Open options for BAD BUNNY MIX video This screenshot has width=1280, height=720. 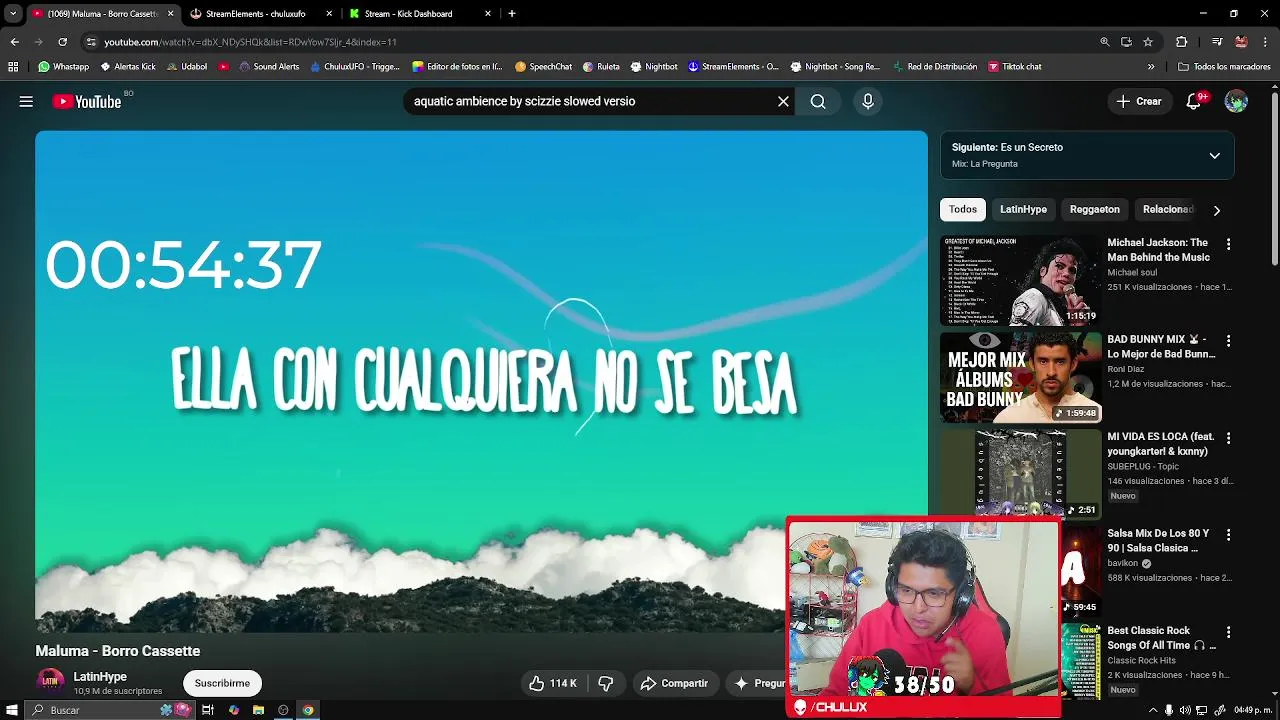point(1228,341)
